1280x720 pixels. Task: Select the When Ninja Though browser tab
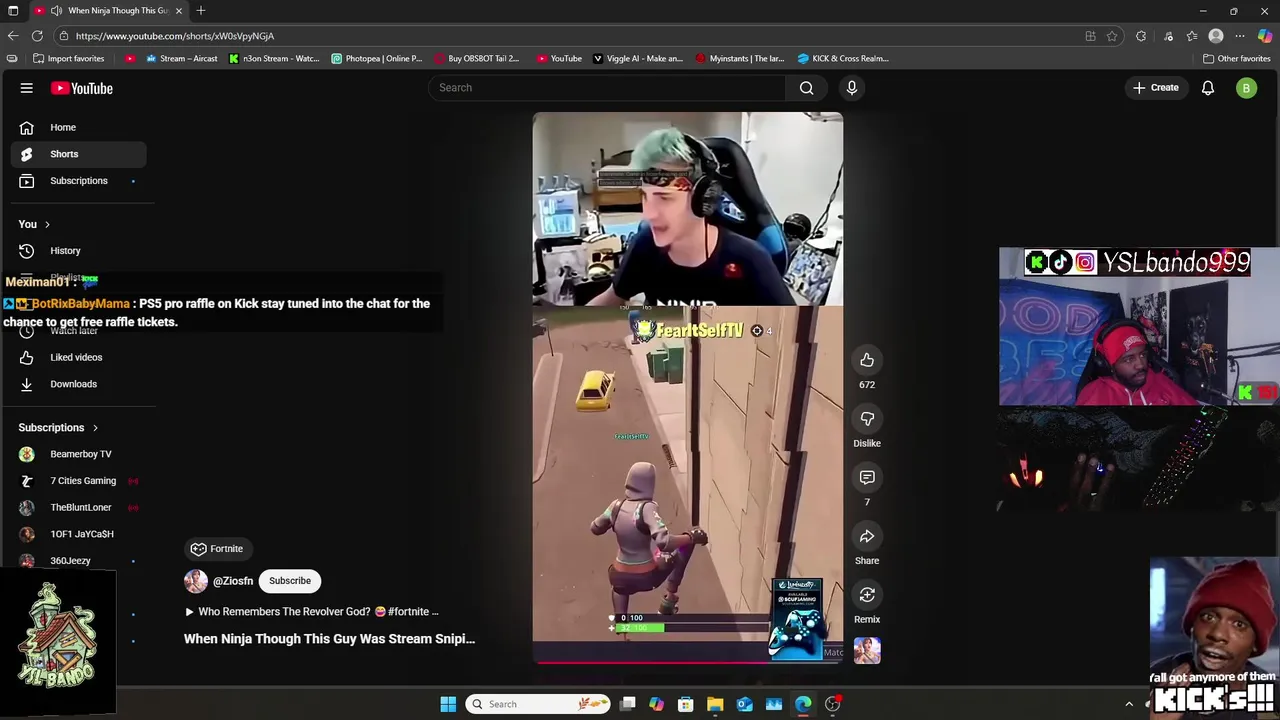110,11
